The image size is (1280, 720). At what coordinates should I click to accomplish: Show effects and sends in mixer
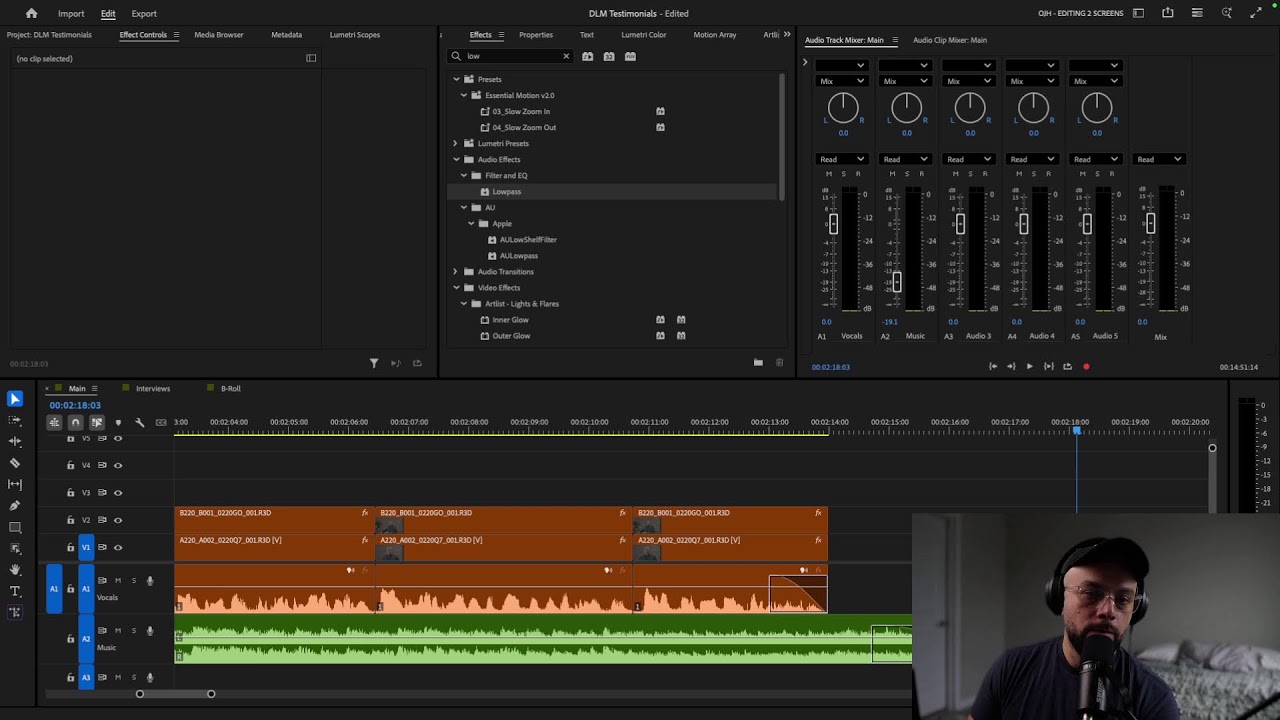pos(804,62)
